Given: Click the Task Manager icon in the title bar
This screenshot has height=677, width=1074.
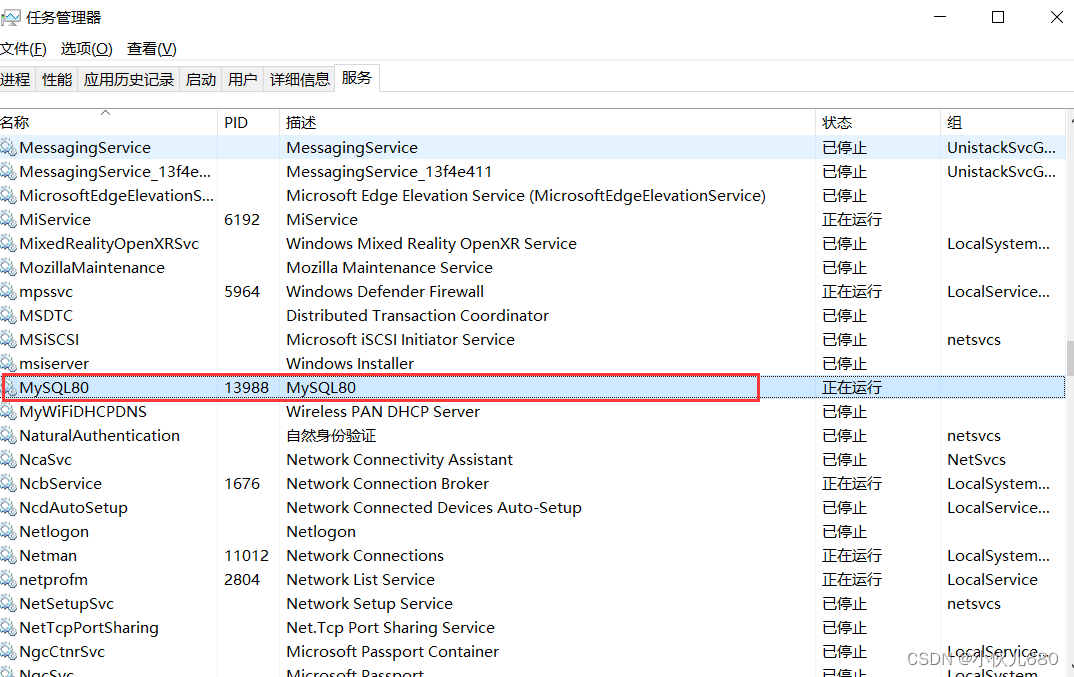Looking at the screenshot, I should [11, 16].
